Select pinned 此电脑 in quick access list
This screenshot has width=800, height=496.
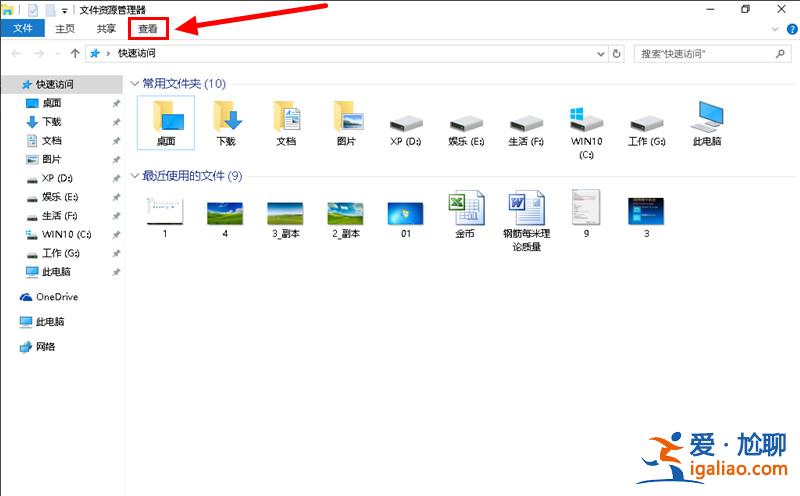click(56, 272)
